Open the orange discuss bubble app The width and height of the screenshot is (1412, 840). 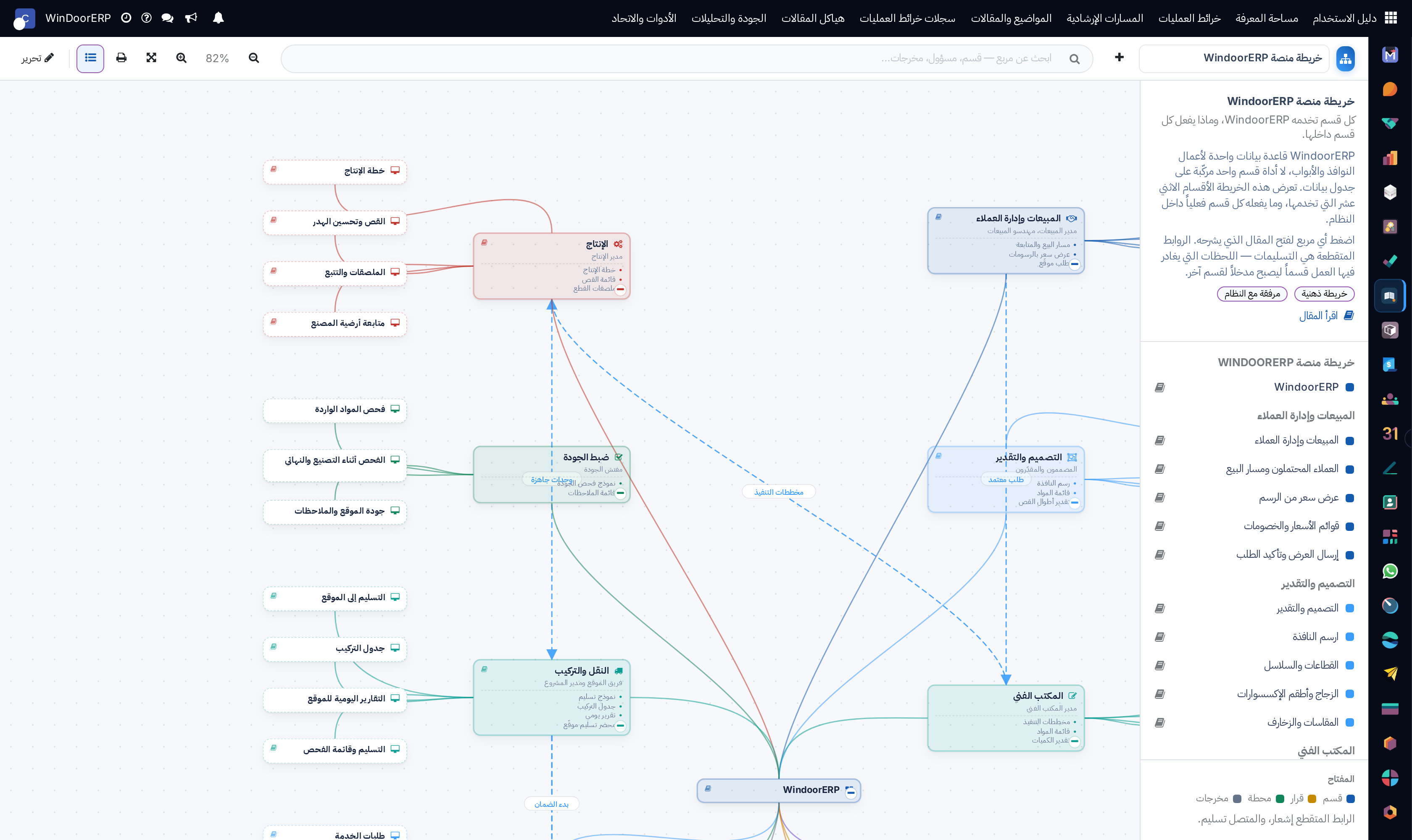(1390, 89)
